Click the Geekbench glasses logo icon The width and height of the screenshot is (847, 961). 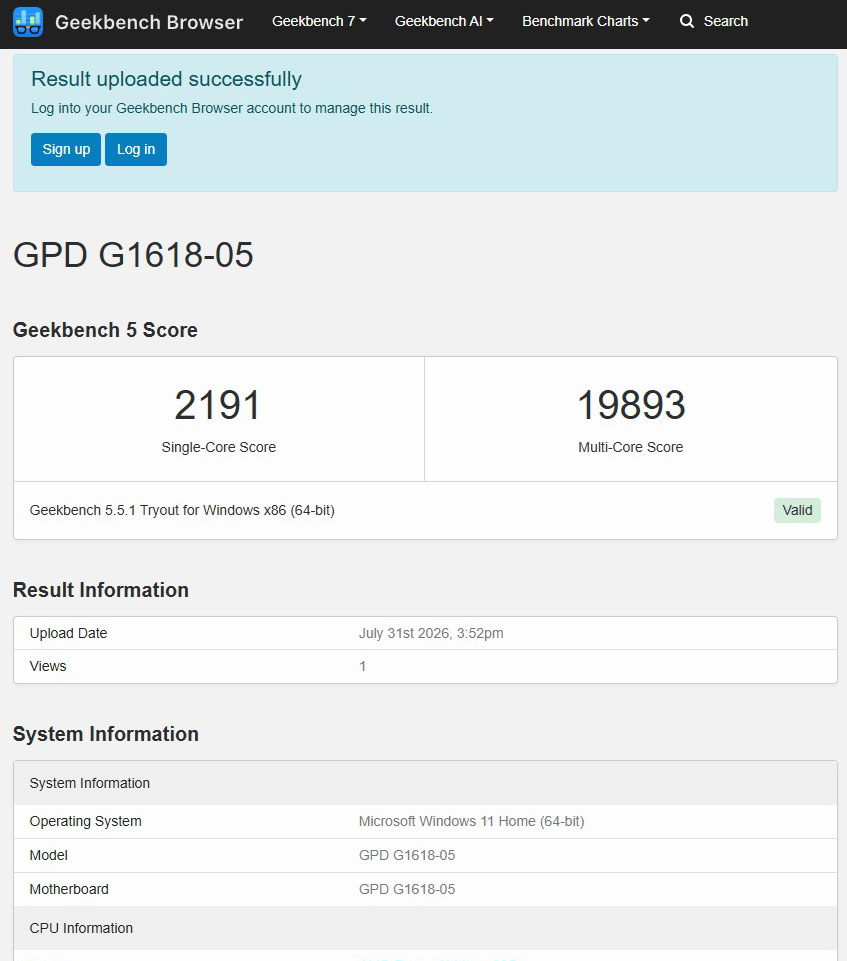coord(28,21)
